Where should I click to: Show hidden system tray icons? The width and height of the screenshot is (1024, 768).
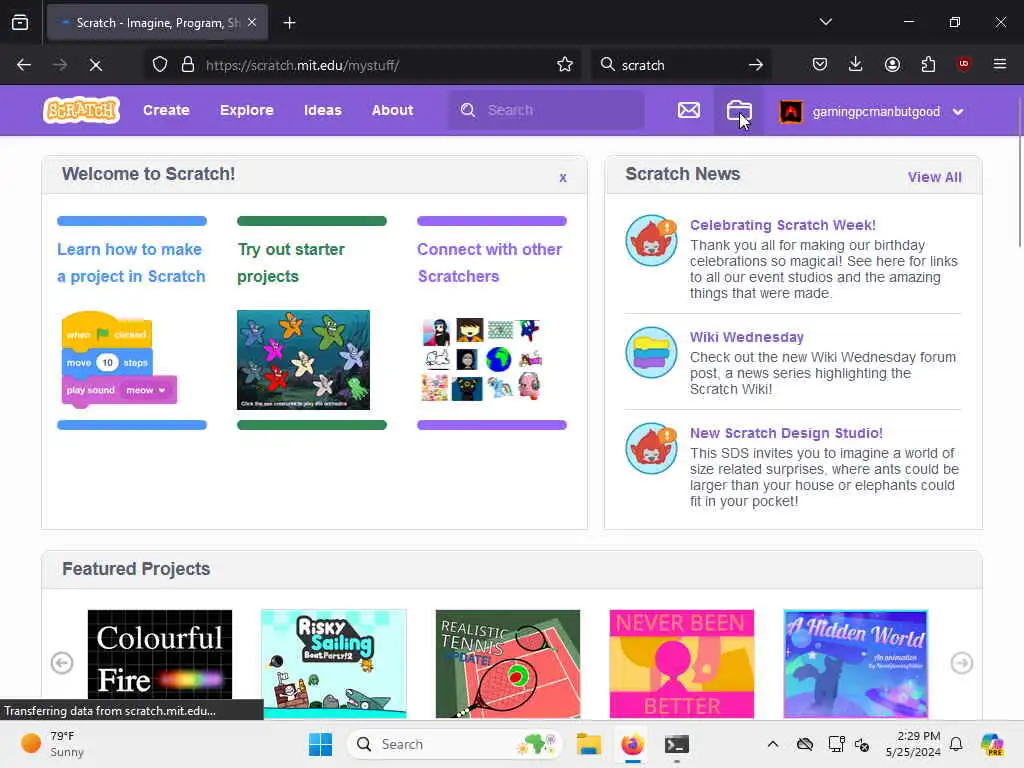(x=773, y=744)
